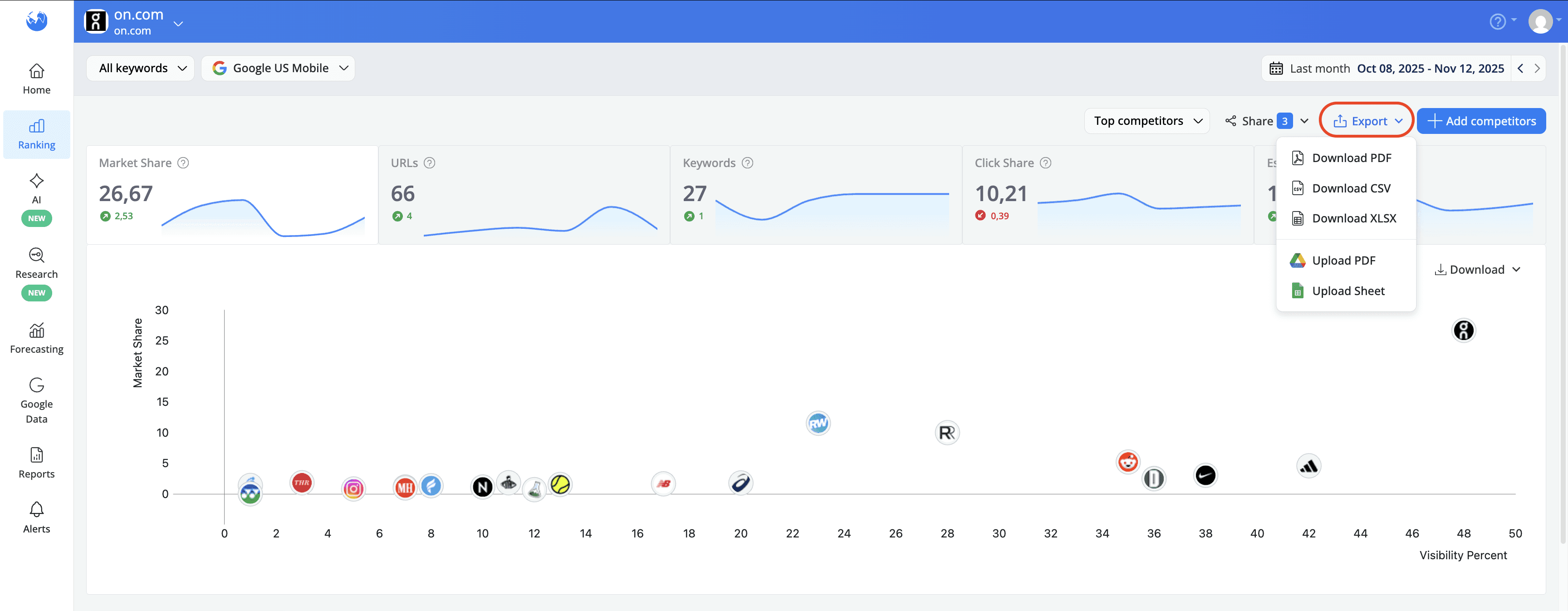The height and width of the screenshot is (611, 1568).
Task: Open the Research section in sidebar
Action: point(36,273)
